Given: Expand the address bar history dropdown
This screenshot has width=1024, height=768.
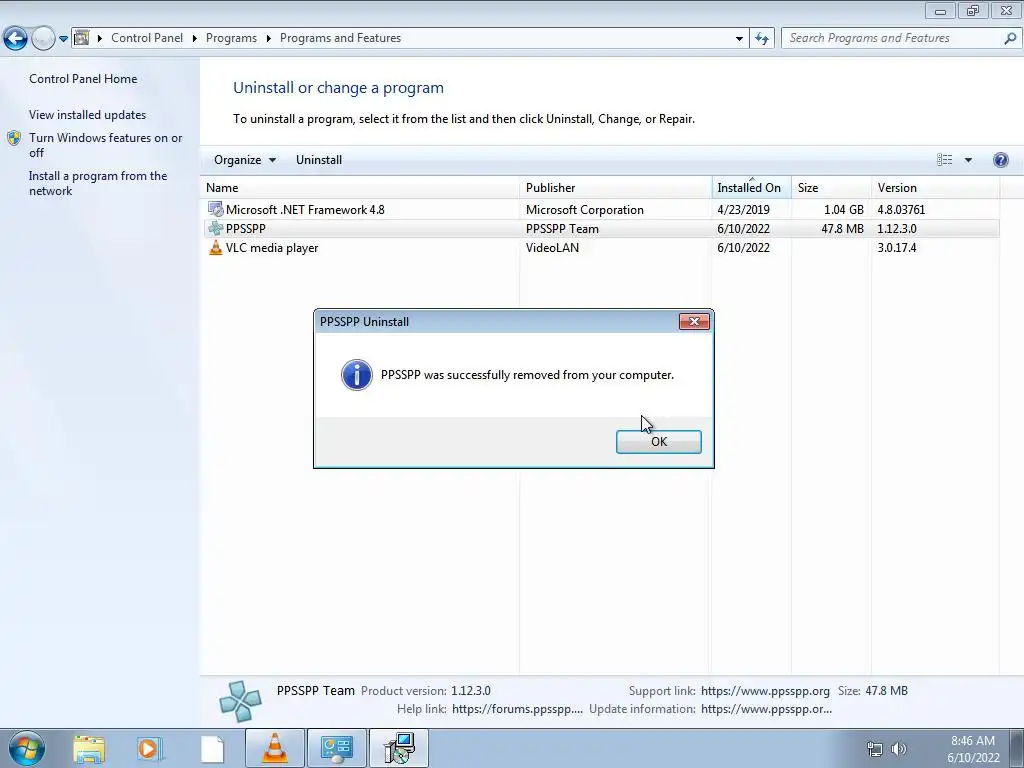Looking at the screenshot, I should pos(739,39).
